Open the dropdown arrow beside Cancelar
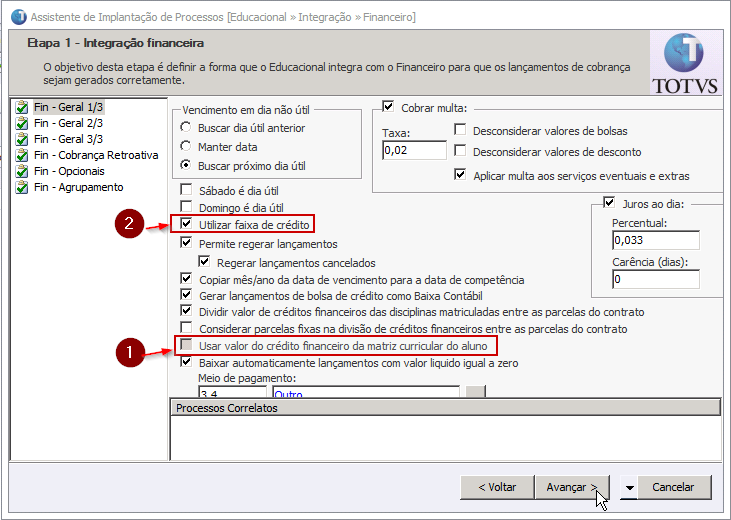 pos(628,488)
